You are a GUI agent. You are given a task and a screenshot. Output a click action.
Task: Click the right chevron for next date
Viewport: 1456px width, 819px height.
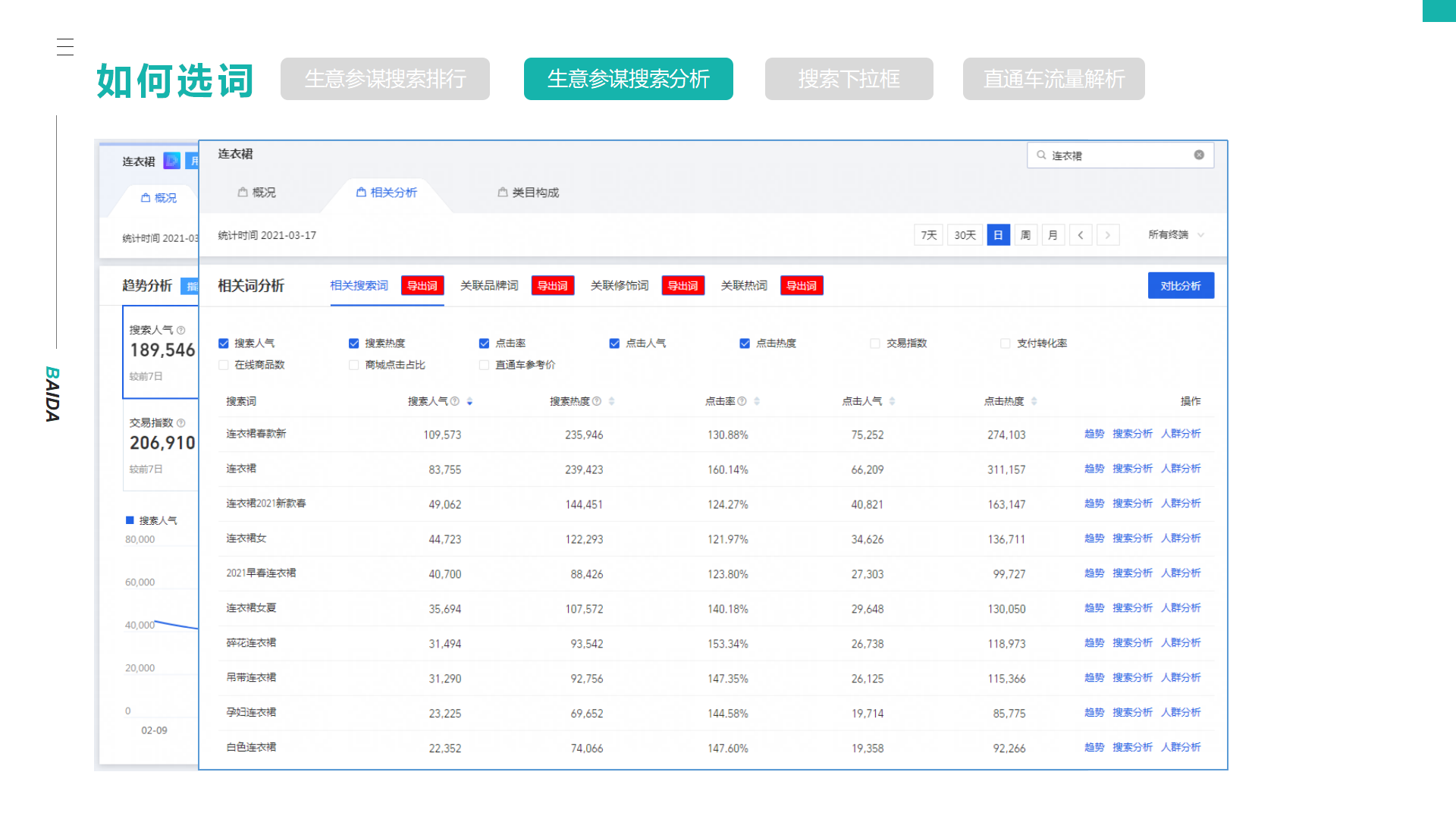point(1108,235)
